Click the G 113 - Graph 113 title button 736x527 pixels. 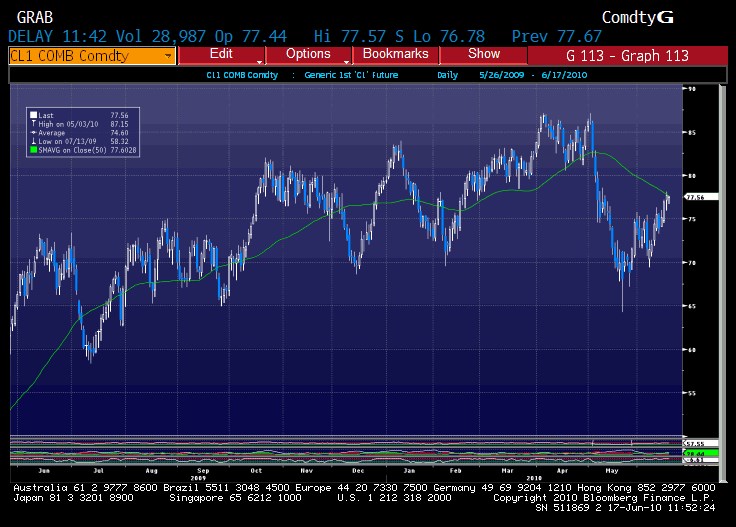[627, 55]
